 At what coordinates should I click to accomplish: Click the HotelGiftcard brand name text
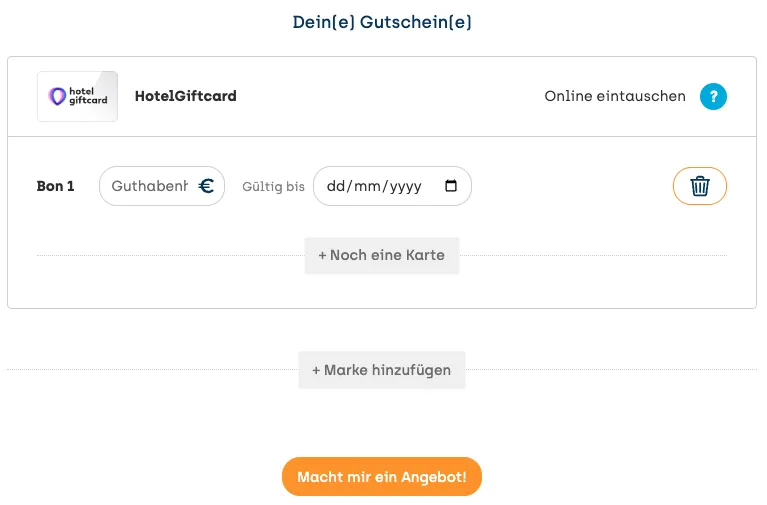[185, 96]
